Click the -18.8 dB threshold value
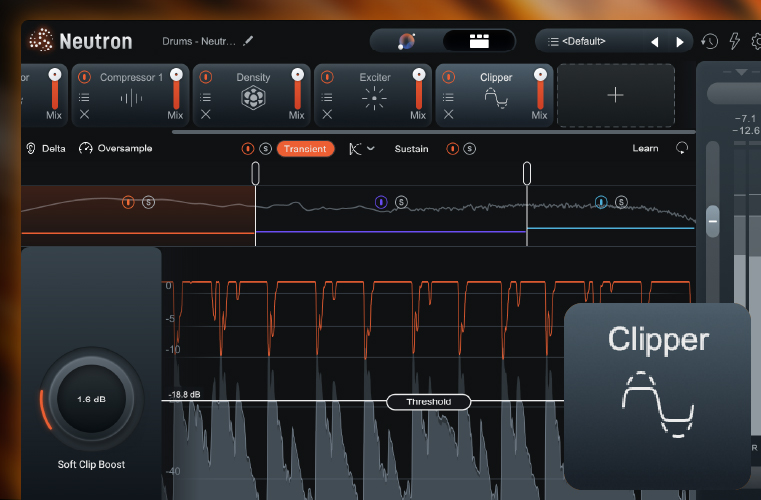 pyautogui.click(x=184, y=395)
